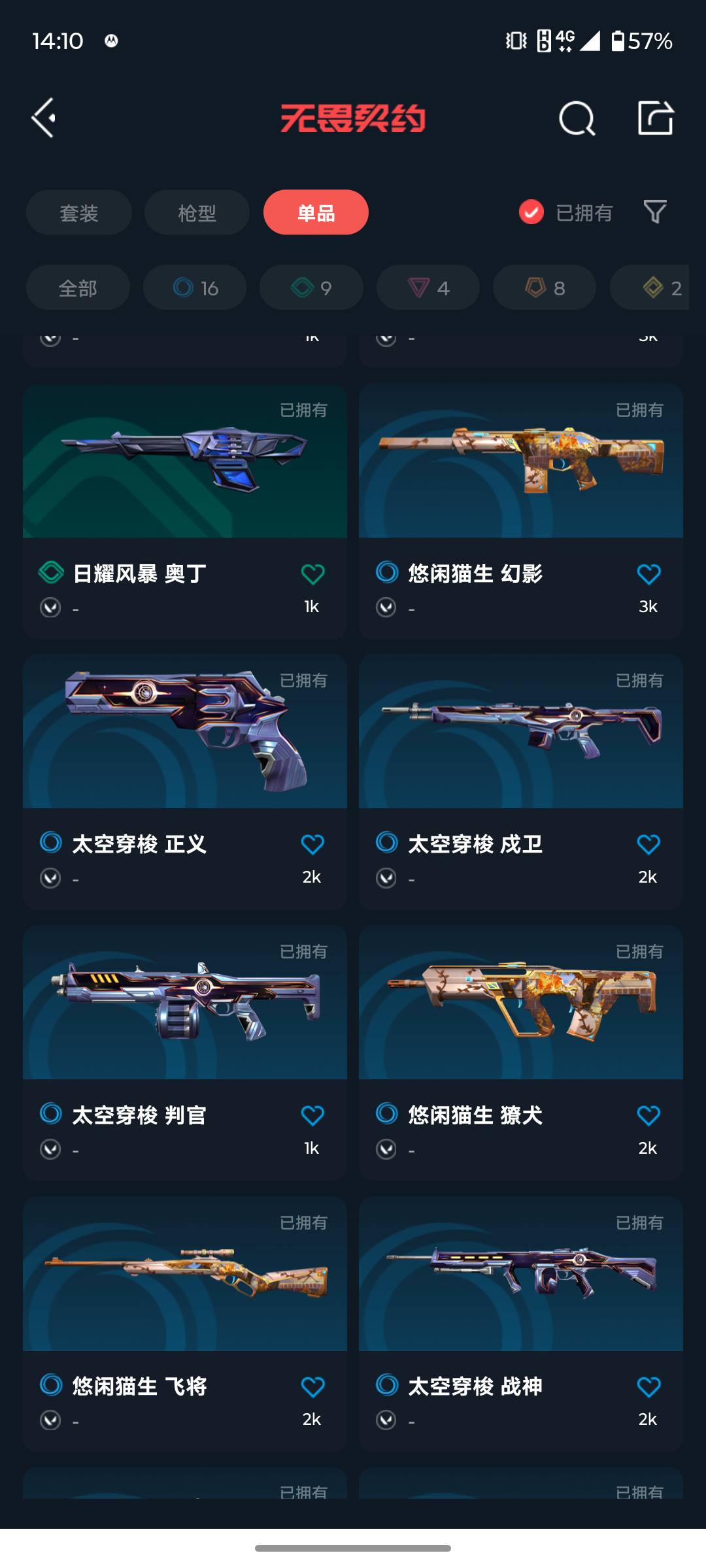Filter by green diamond tier 9
Viewport: 706px width, 1568px height.
pos(311,287)
